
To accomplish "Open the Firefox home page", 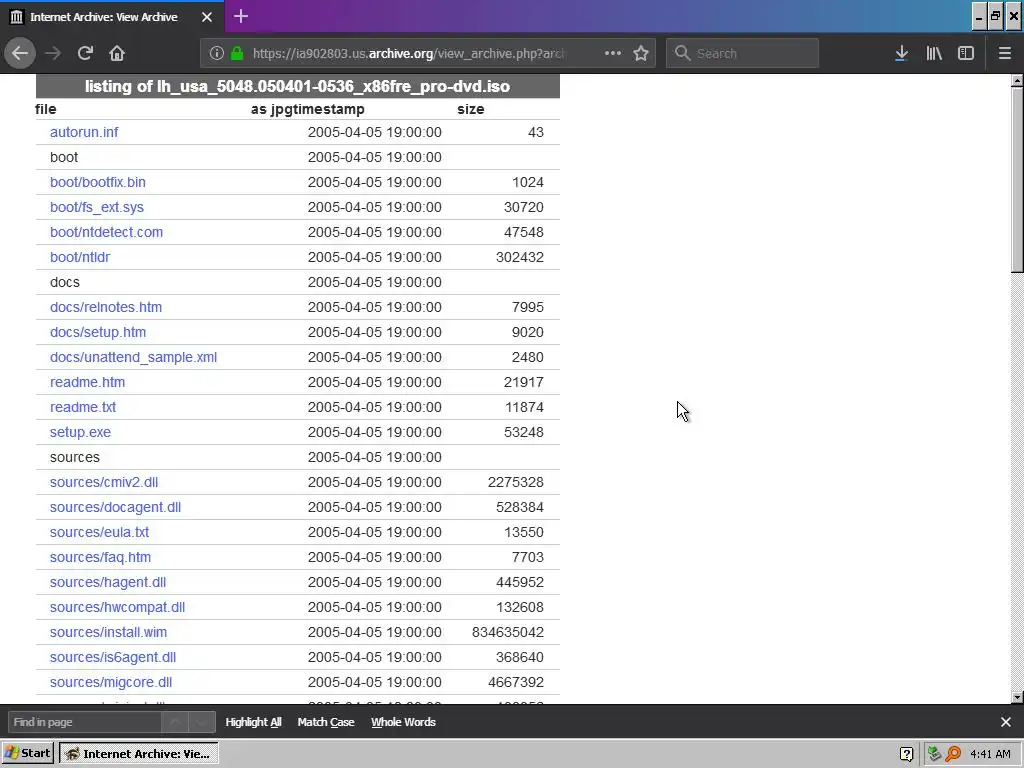I will click(x=117, y=53).
